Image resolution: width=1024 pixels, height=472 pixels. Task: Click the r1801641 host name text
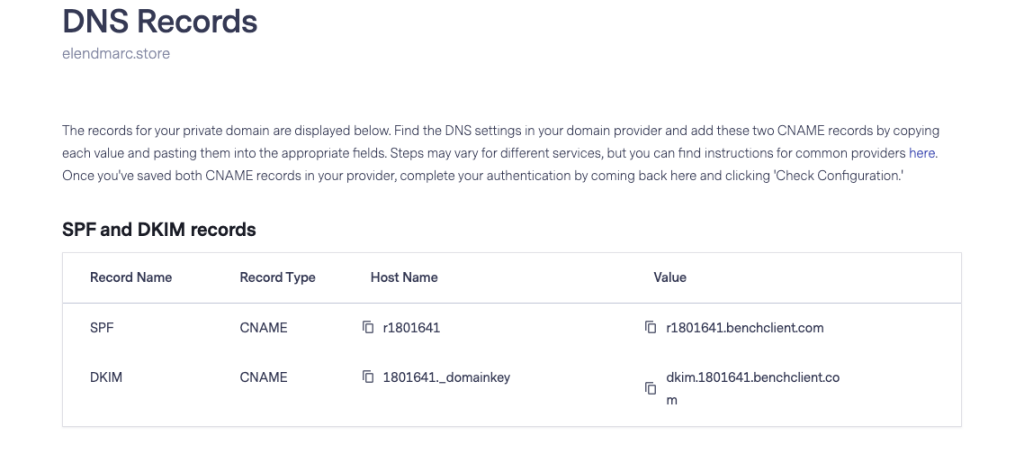[407, 327]
